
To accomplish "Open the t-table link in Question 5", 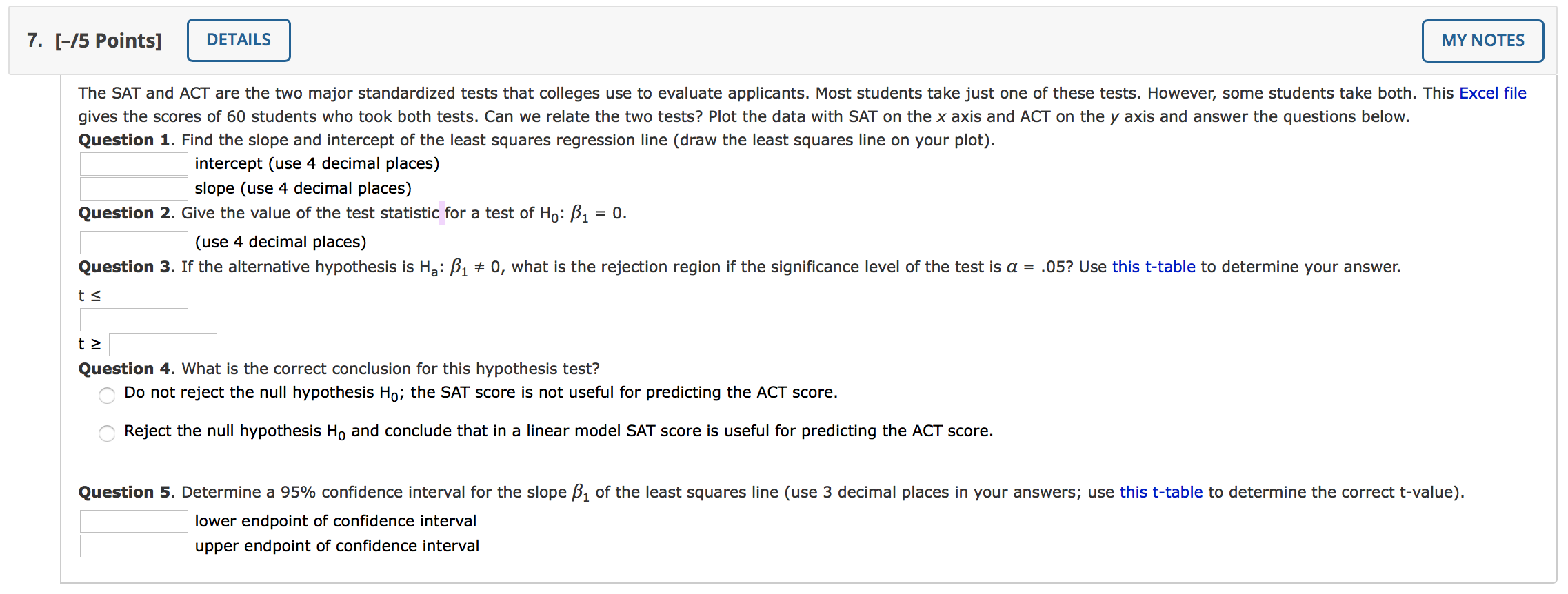I will (x=1160, y=492).
